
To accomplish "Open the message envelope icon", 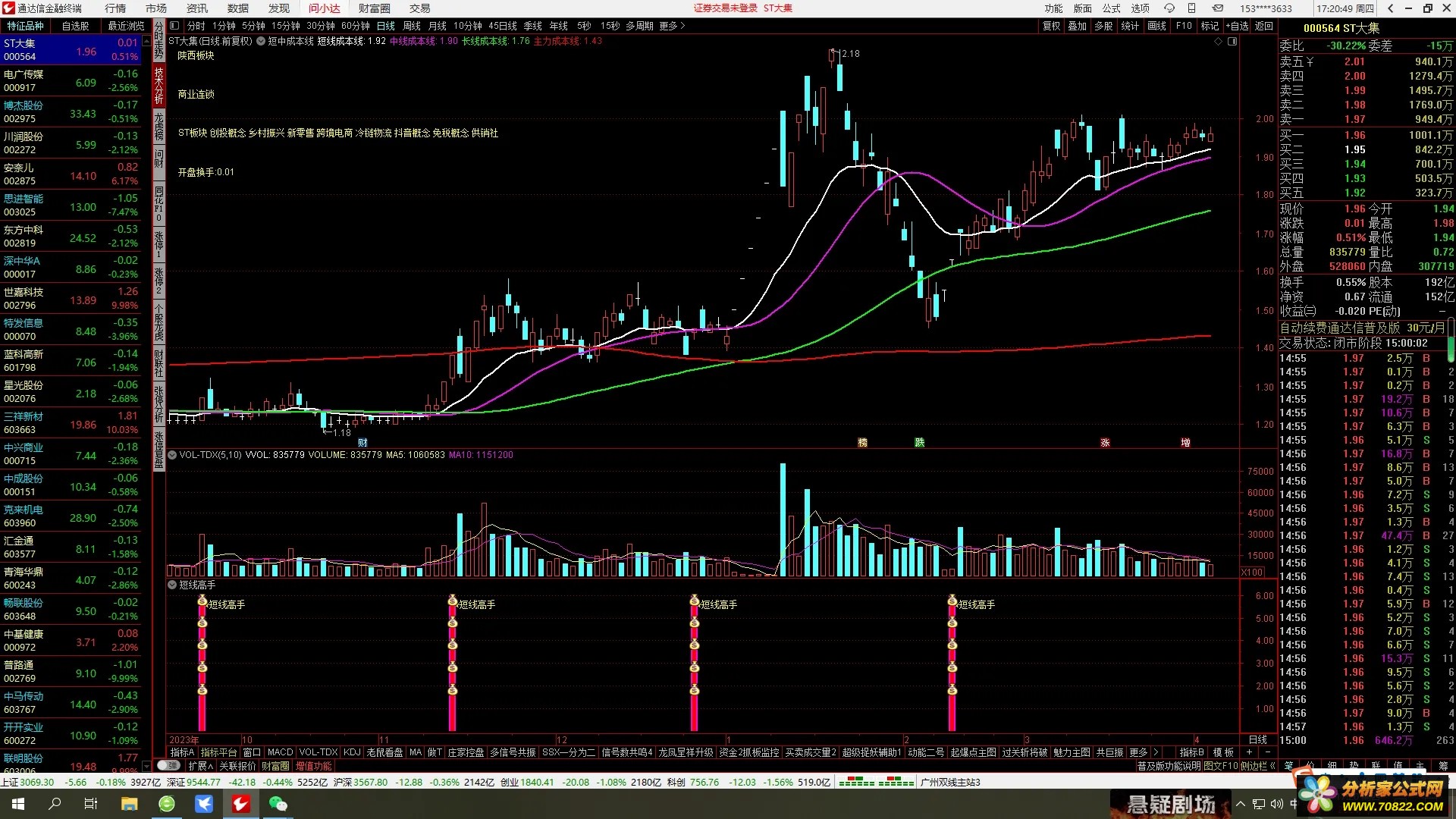I will coord(1218,8).
